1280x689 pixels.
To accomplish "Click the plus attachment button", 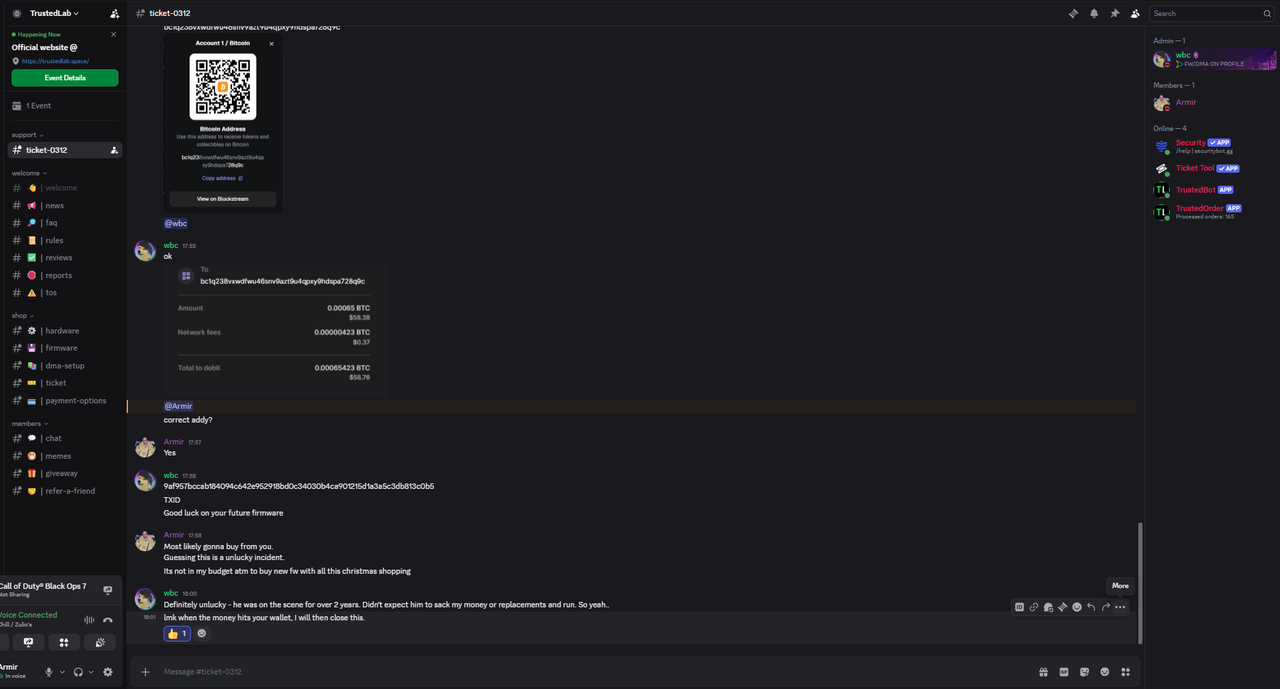I will (145, 672).
